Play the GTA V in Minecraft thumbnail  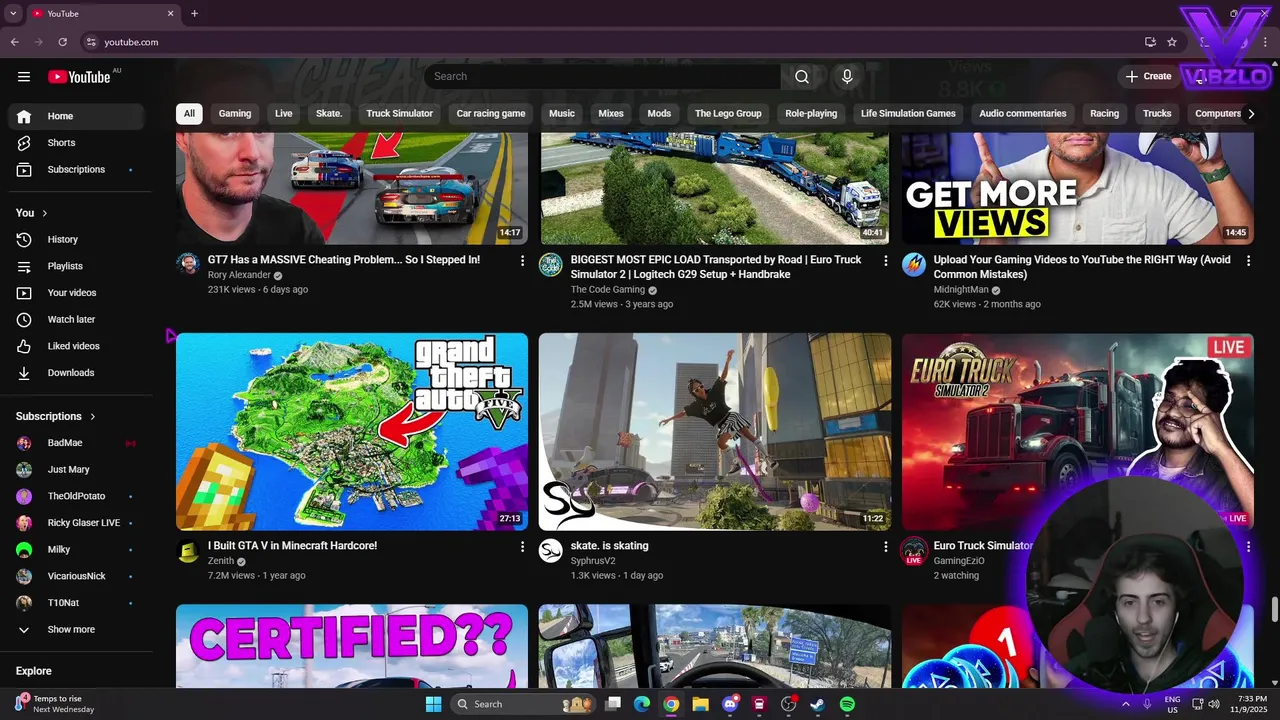tap(352, 432)
